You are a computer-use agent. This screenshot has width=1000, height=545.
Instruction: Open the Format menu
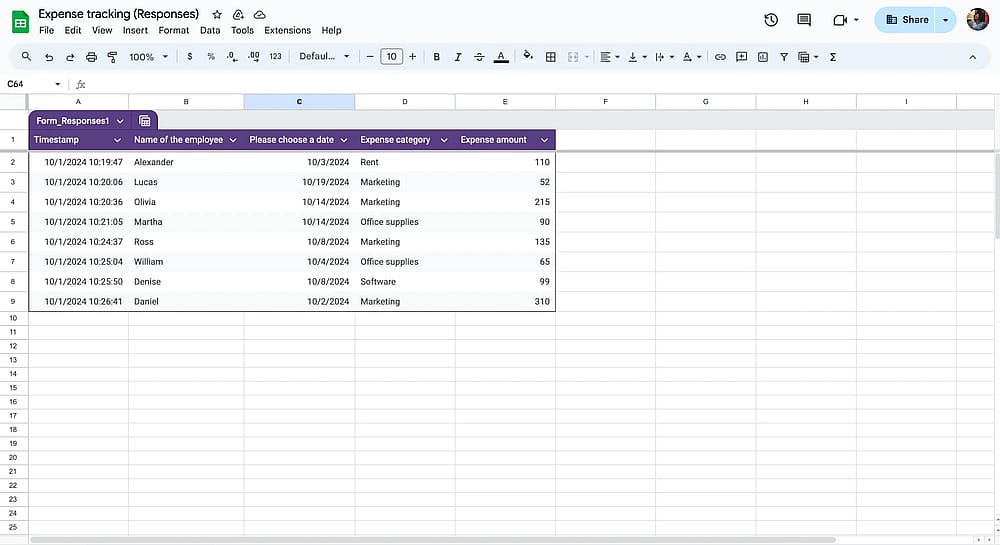coord(173,30)
